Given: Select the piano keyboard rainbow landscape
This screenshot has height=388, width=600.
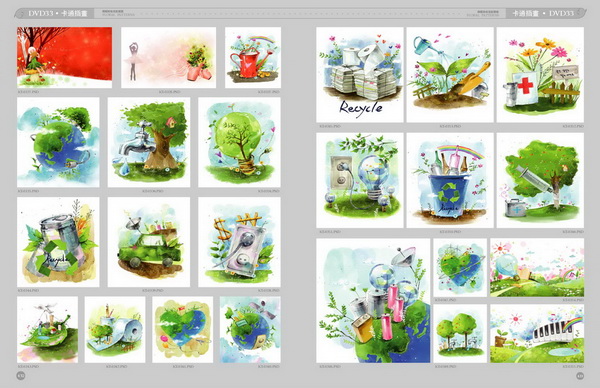Looking at the screenshot, I should (x=537, y=334).
